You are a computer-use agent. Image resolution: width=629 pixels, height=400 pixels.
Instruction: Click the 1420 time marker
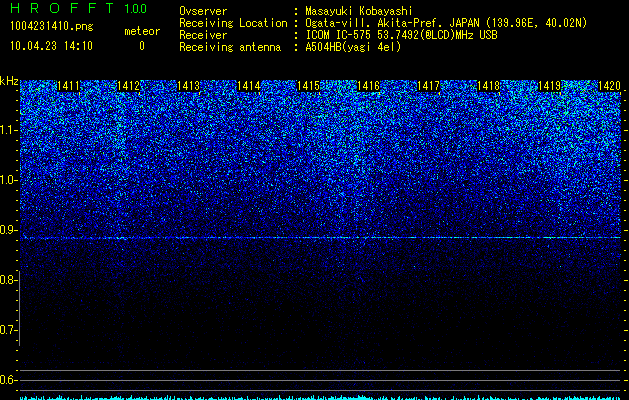point(609,86)
